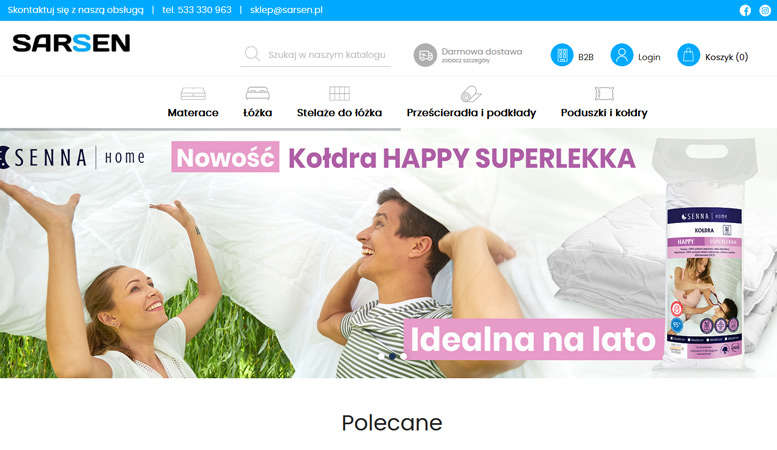Click the search magnifier icon
Screen dimensions: 777x450
[252, 54]
